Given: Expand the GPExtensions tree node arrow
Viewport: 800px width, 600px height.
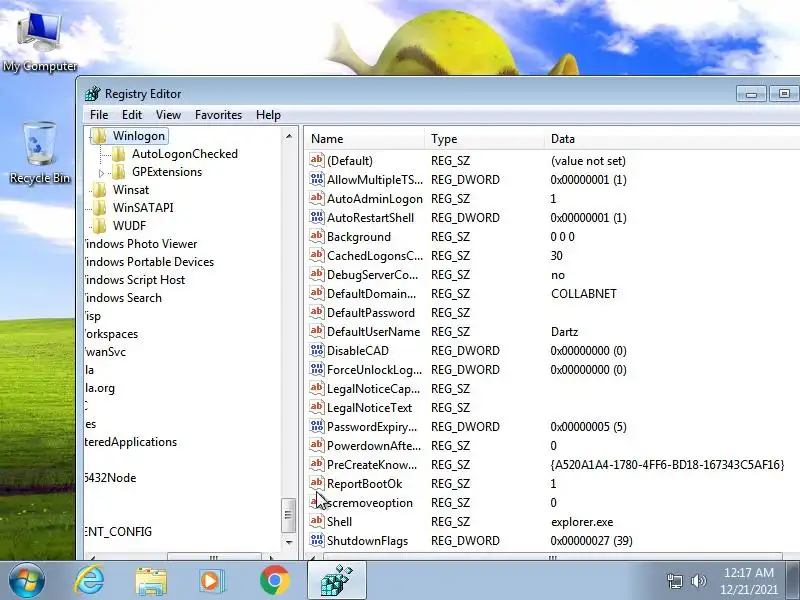Looking at the screenshot, I should (101, 173).
